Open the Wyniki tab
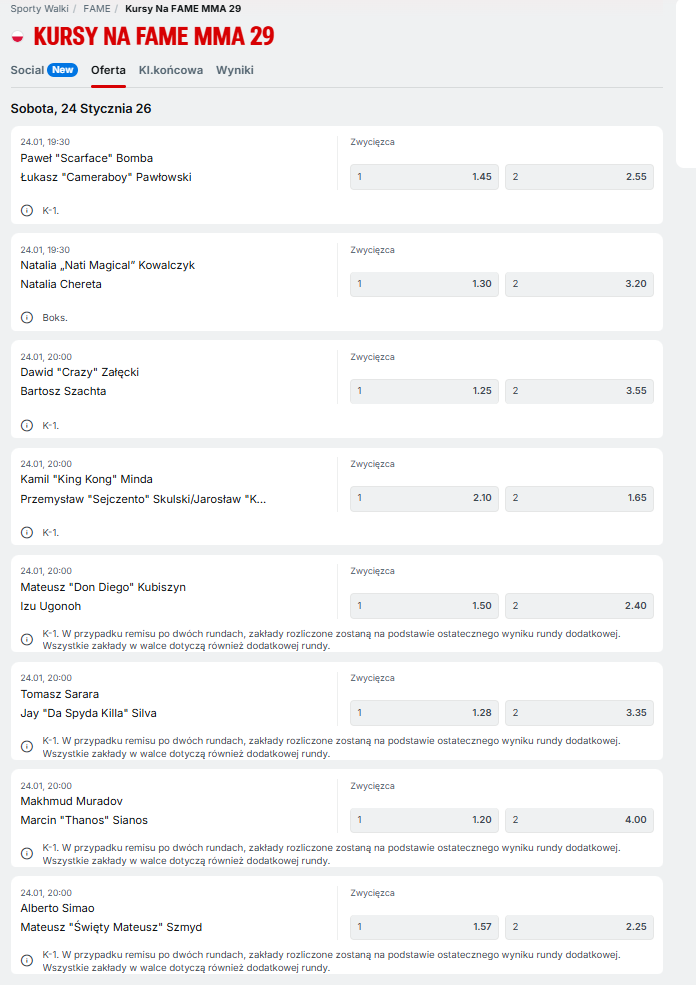The height and width of the screenshot is (985, 696). coord(235,70)
